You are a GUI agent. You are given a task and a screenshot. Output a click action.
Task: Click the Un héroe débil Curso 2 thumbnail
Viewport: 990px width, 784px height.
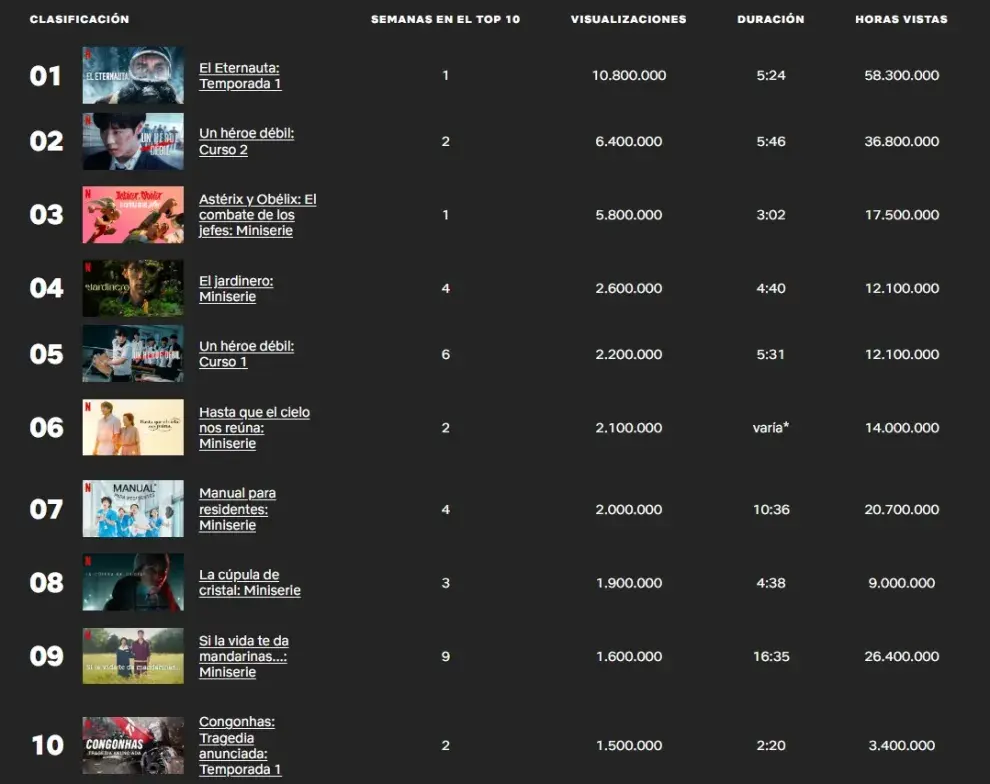(133, 141)
